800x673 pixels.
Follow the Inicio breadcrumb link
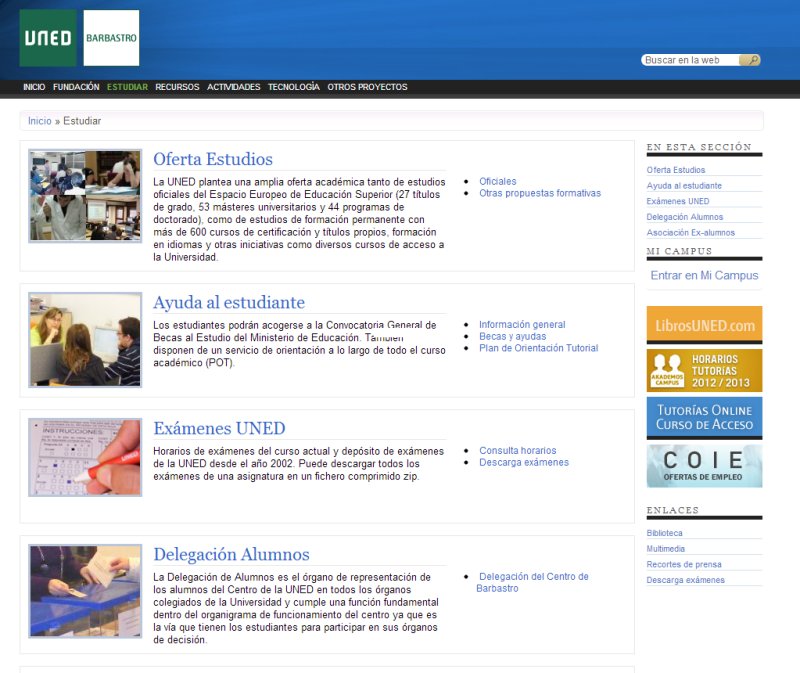click(x=39, y=121)
